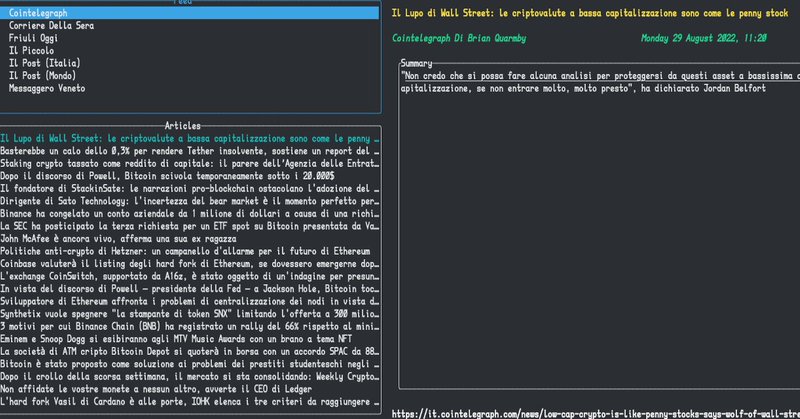Click the Articles panel title
Screen dimensions: 800x419
point(183,126)
